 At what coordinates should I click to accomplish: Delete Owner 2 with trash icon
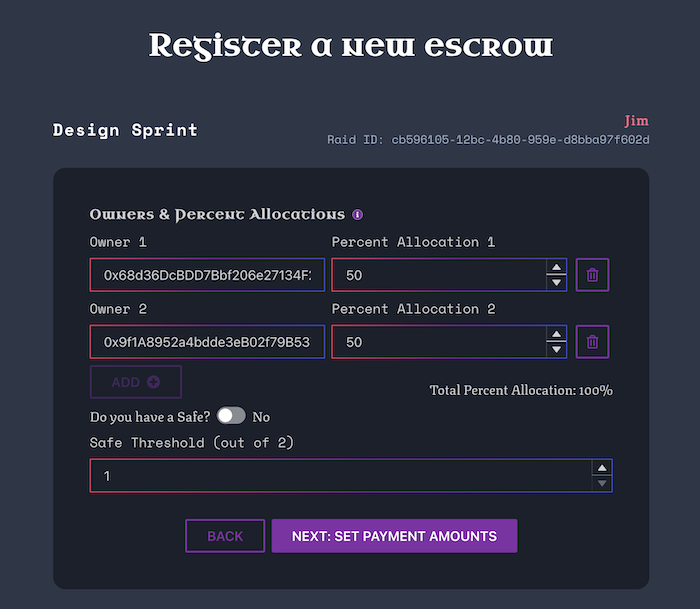click(x=592, y=342)
